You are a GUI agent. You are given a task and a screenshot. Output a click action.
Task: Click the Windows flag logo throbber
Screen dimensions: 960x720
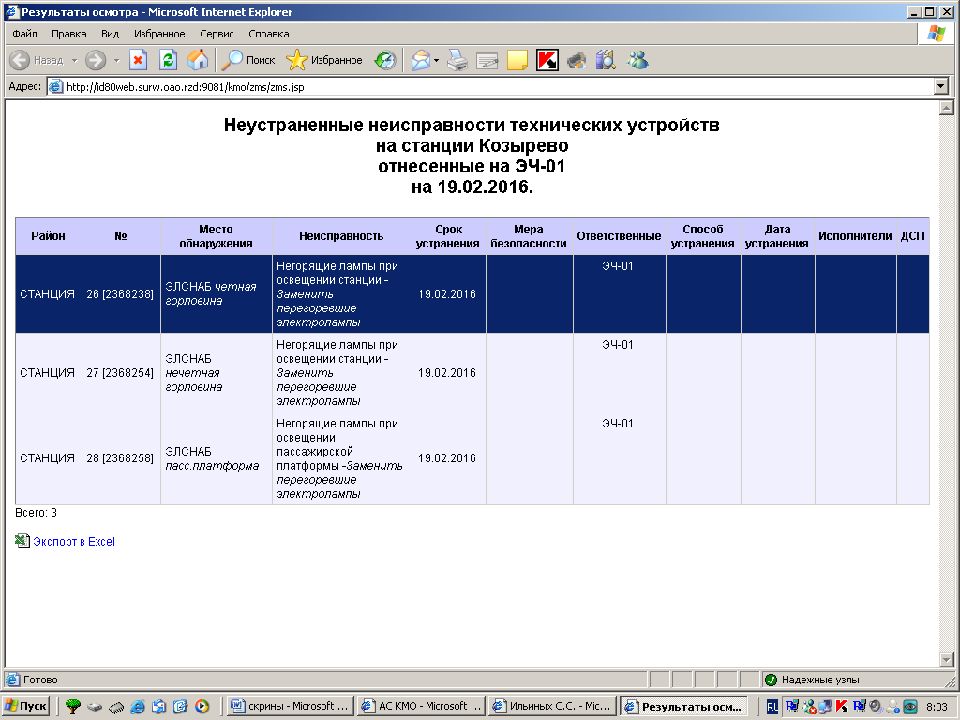(936, 34)
